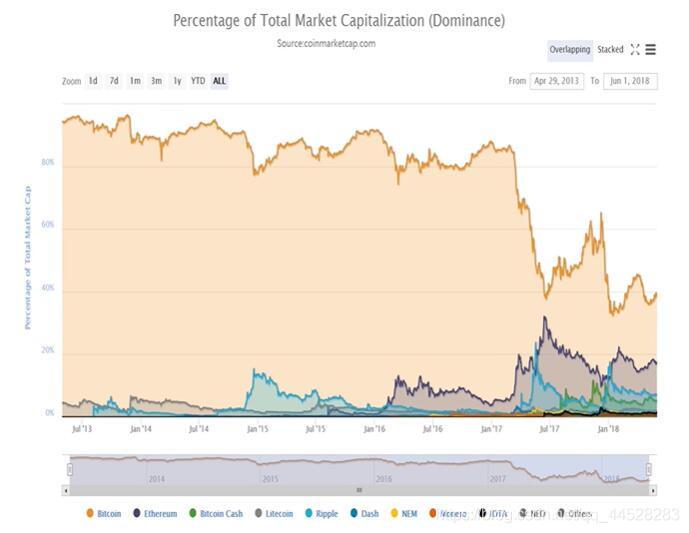This screenshot has height=533, width=689.
Task: Switch chart to Stacked view
Action: (610, 50)
